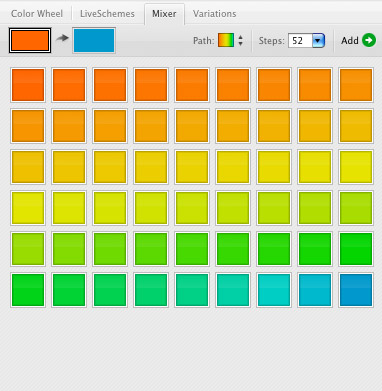The image size is (382, 391).
Task: Choose the cyan swatch in the bottom row
Action: [x=274, y=290]
